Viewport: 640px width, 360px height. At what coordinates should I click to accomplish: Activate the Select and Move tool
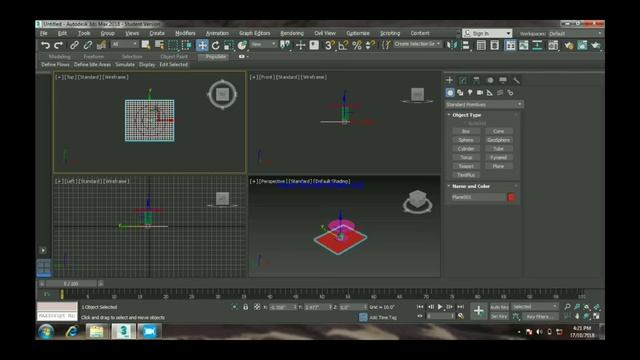tap(202, 45)
